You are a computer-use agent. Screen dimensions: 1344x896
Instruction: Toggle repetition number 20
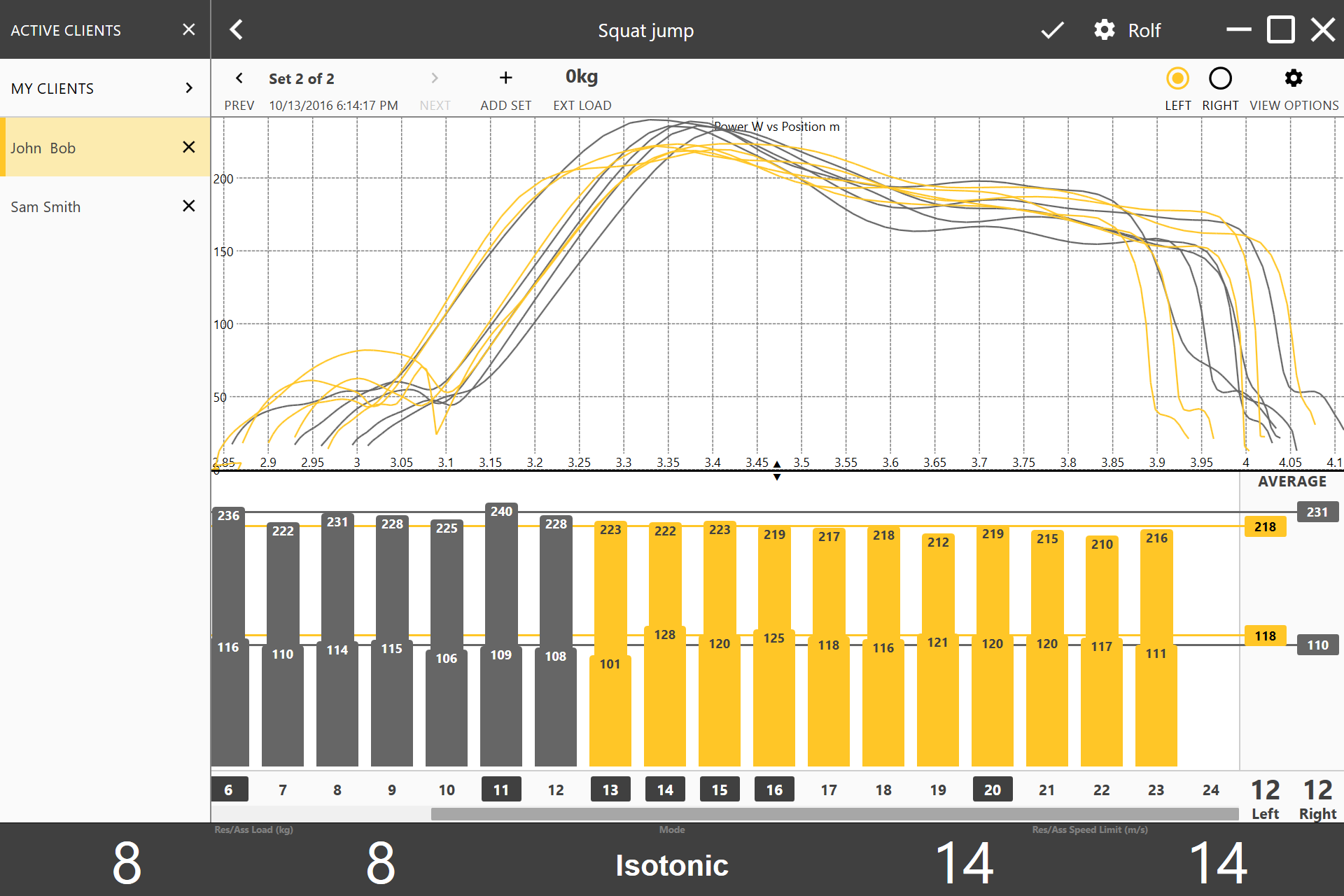point(993,790)
